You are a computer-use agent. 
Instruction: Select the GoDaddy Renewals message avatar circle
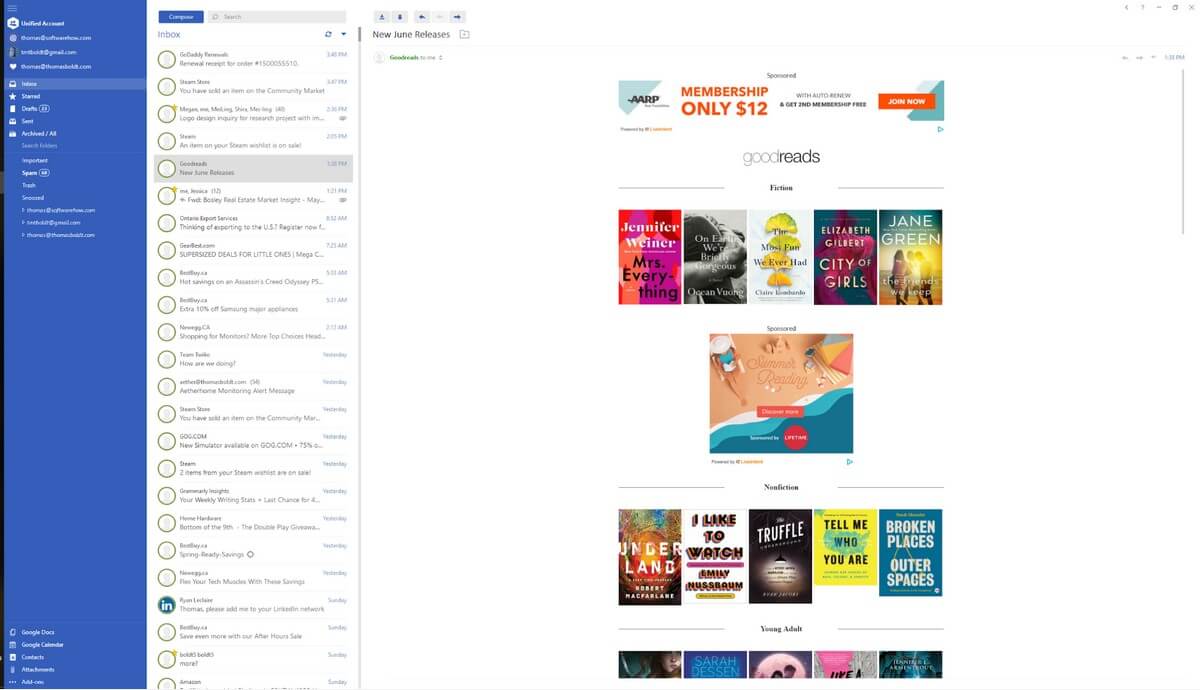167,59
